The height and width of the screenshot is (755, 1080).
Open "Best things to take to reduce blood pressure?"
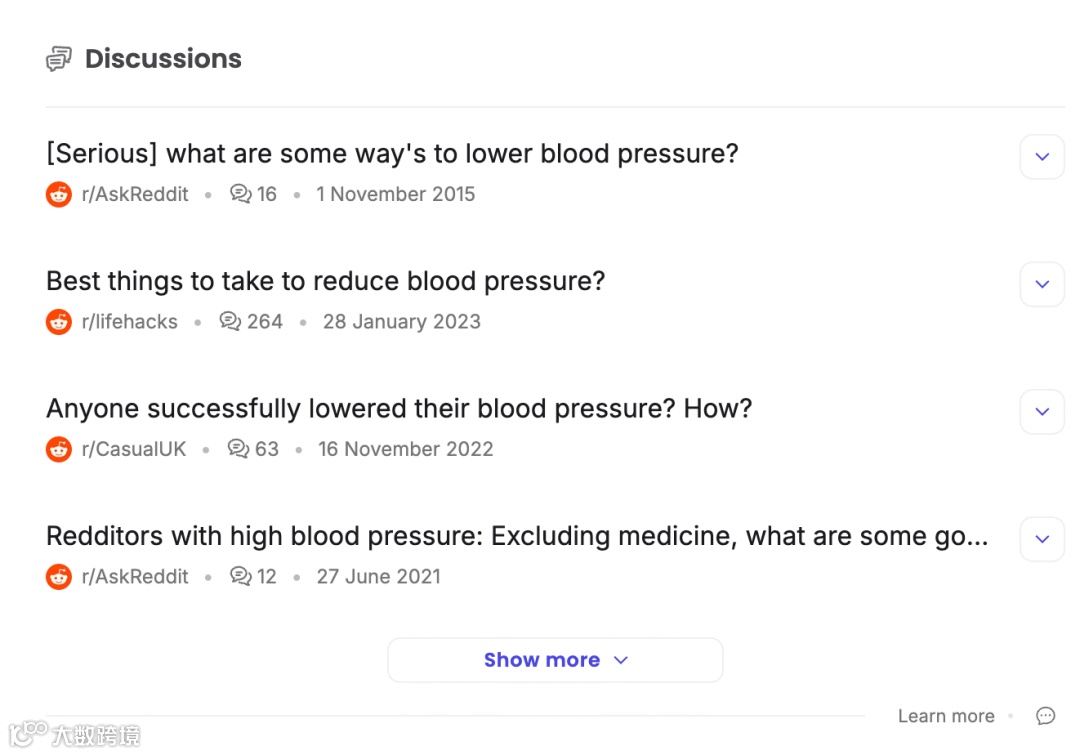coord(326,281)
